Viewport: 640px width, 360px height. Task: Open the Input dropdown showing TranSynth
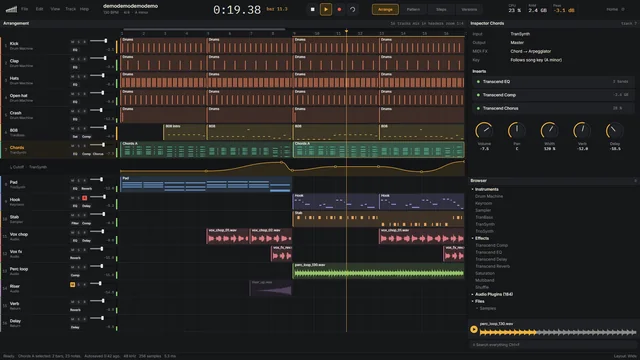point(520,34)
